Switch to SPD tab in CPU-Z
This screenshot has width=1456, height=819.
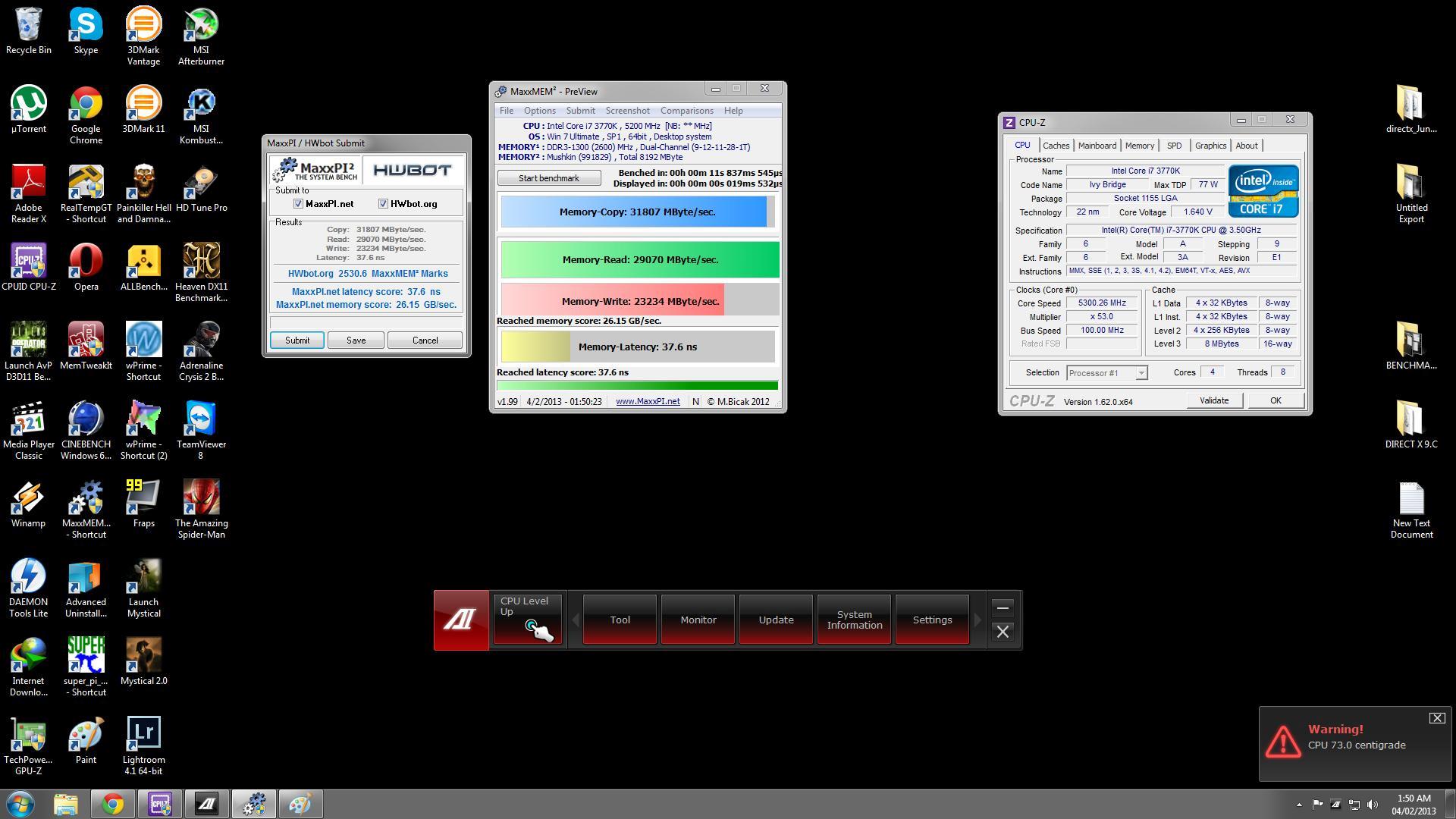coord(1174,146)
